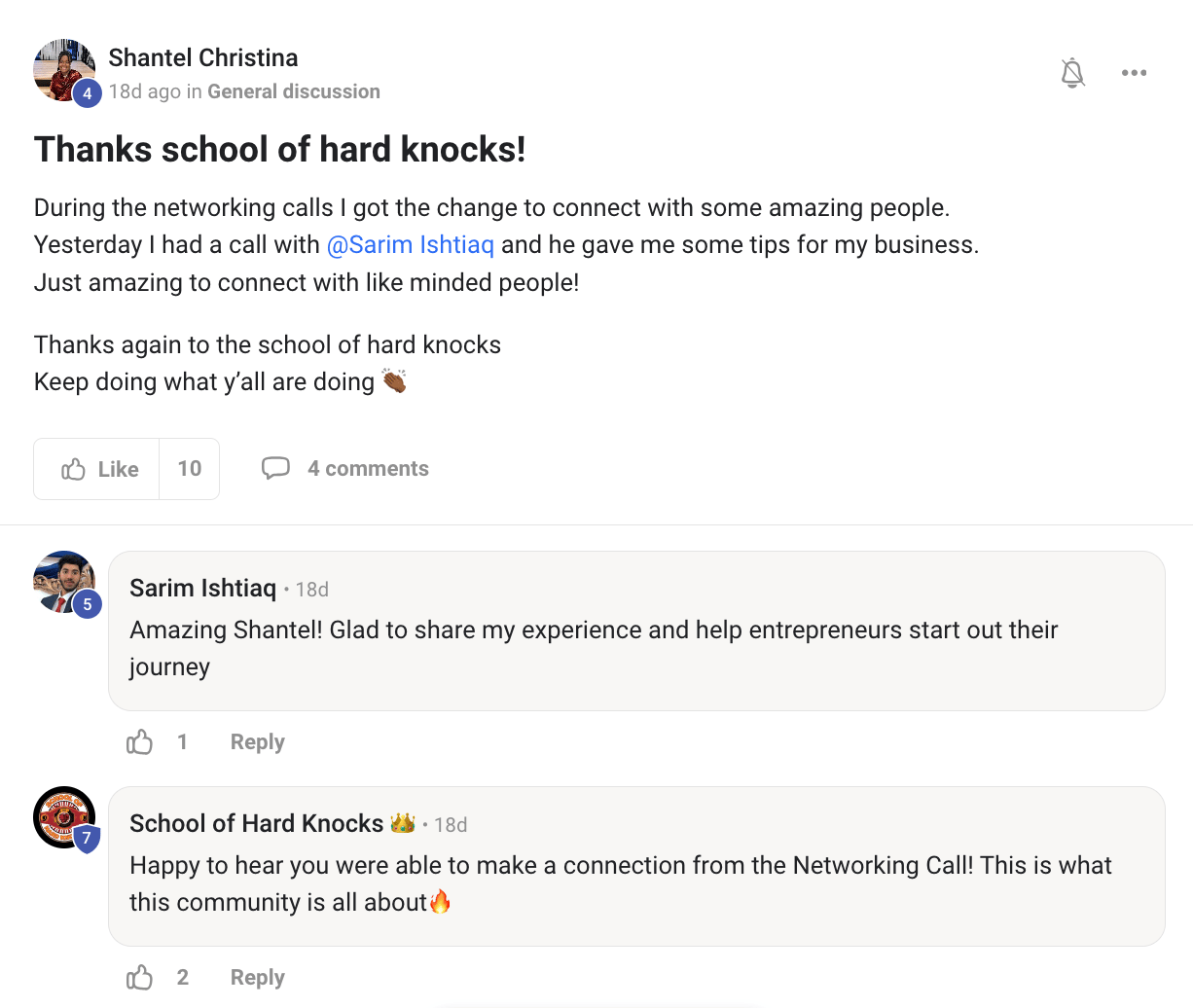Like Sarim Ishtiaq's comment with thumbs-up
Image resolution: width=1193 pixels, height=1008 pixels.
click(x=140, y=742)
